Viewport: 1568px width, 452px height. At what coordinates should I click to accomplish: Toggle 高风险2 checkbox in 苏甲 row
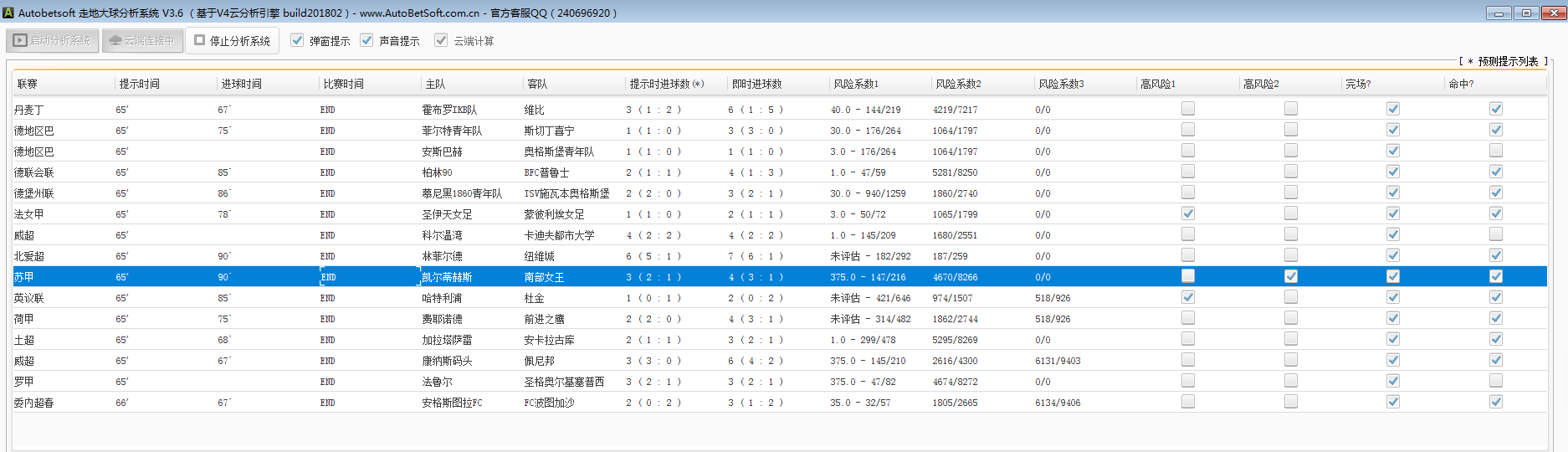tap(1291, 276)
